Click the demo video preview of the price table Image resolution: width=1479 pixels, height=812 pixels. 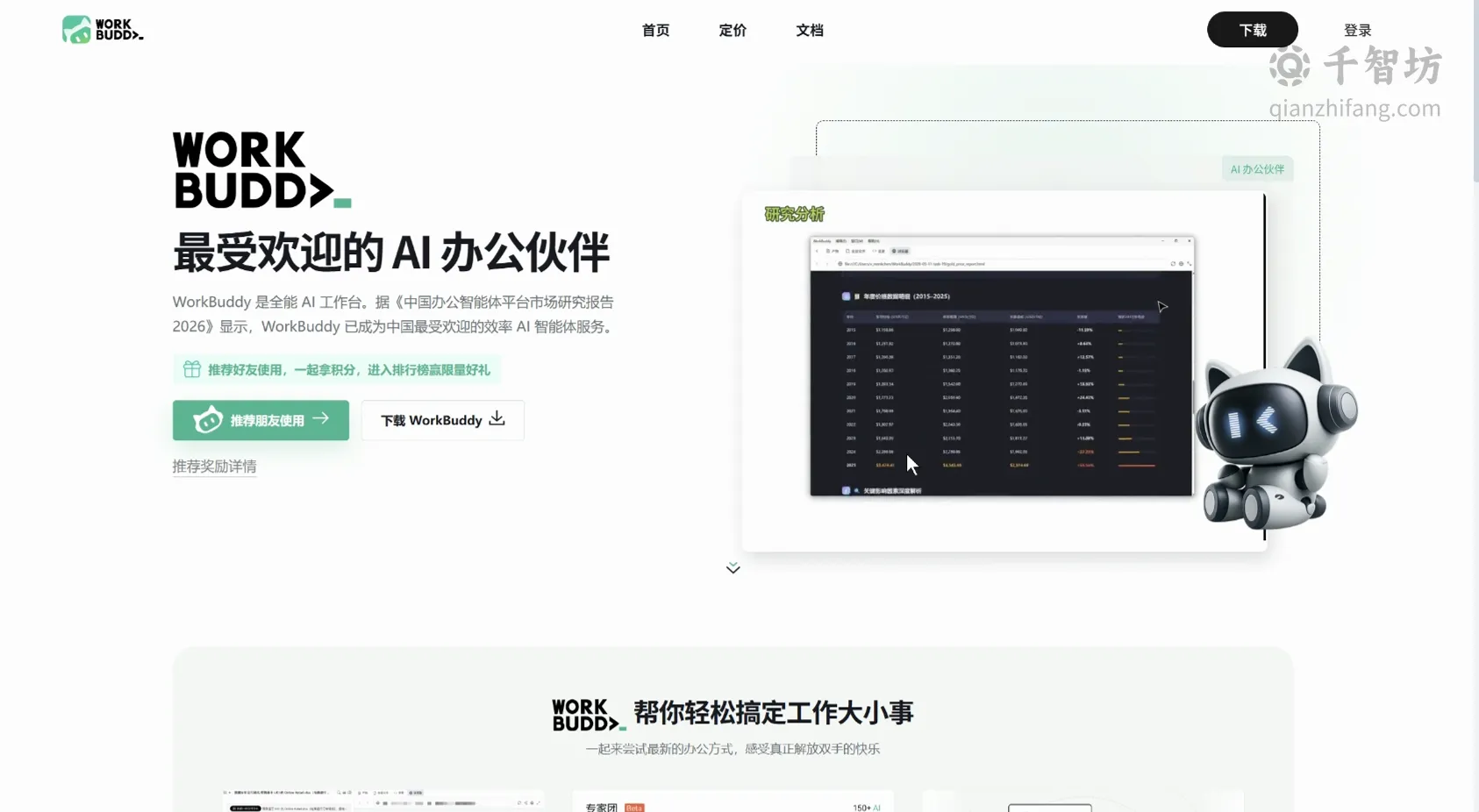click(x=1001, y=366)
